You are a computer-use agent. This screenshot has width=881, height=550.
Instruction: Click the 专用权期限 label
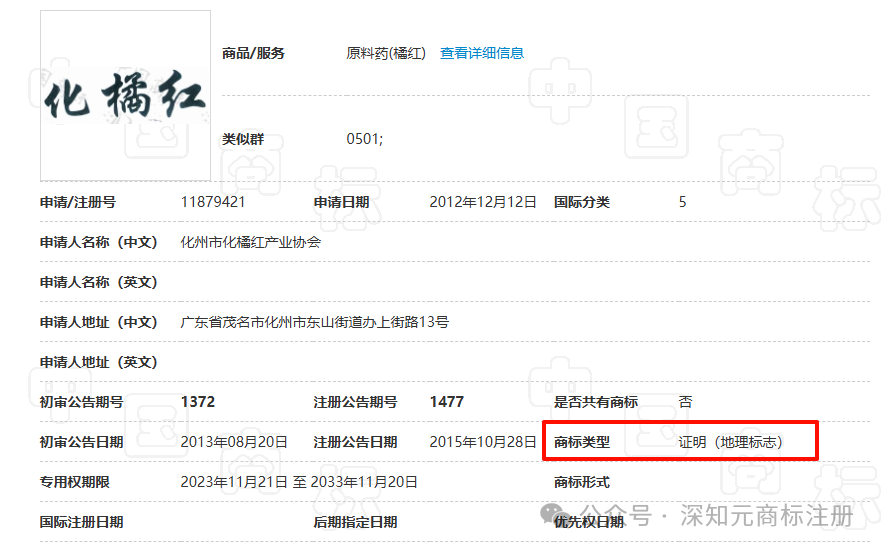point(75,482)
